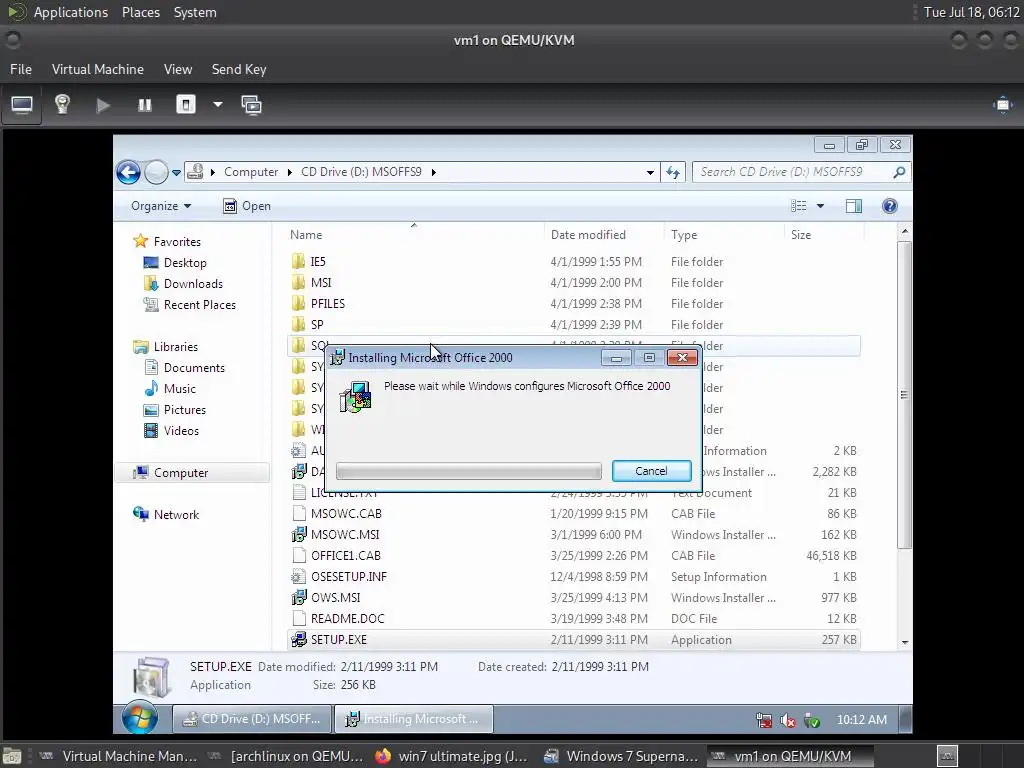Viewport: 1024px width, 768px height.
Task: Open the Places menu
Action: coord(141,12)
